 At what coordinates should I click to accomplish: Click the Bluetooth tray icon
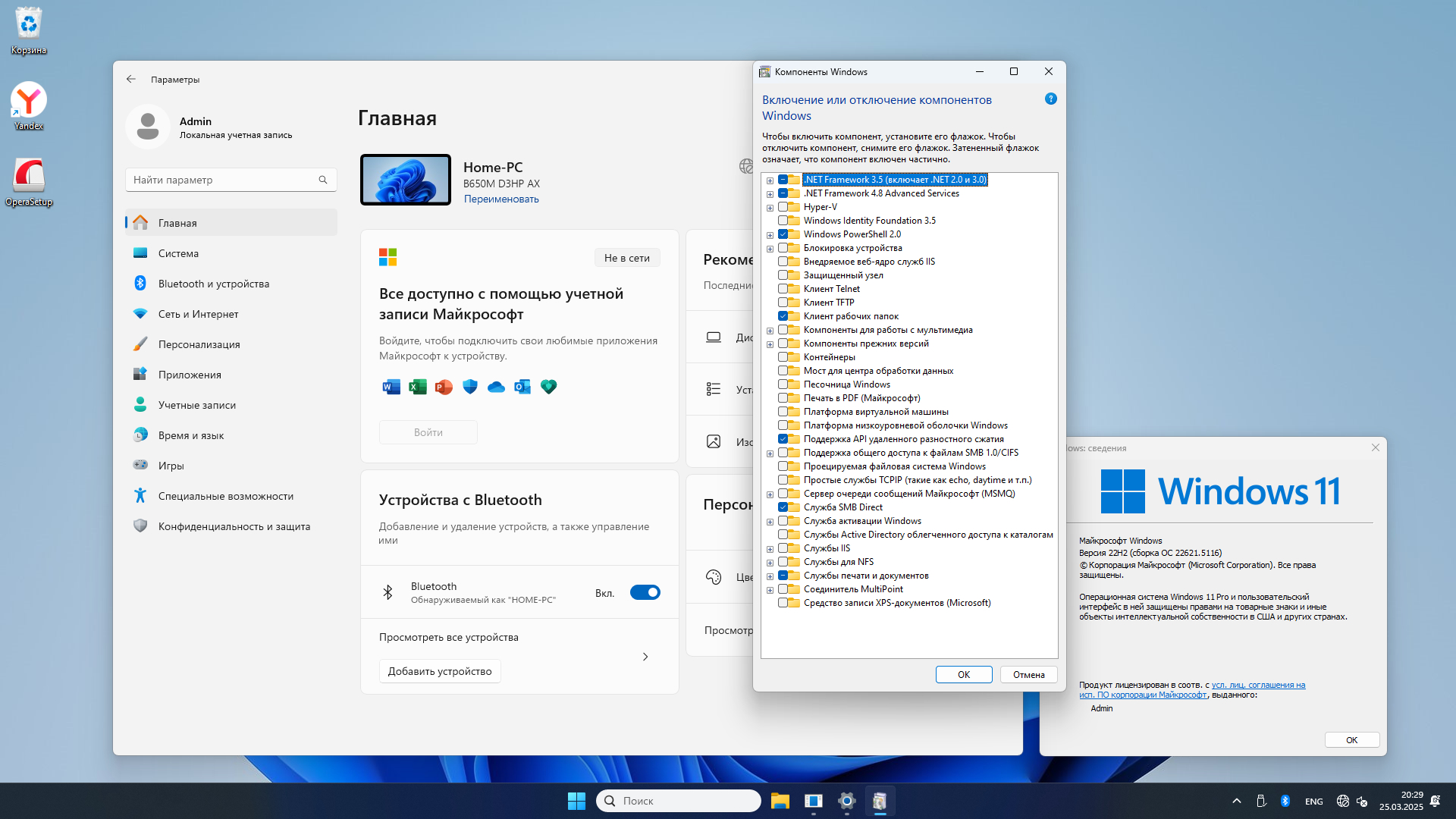click(x=1285, y=801)
